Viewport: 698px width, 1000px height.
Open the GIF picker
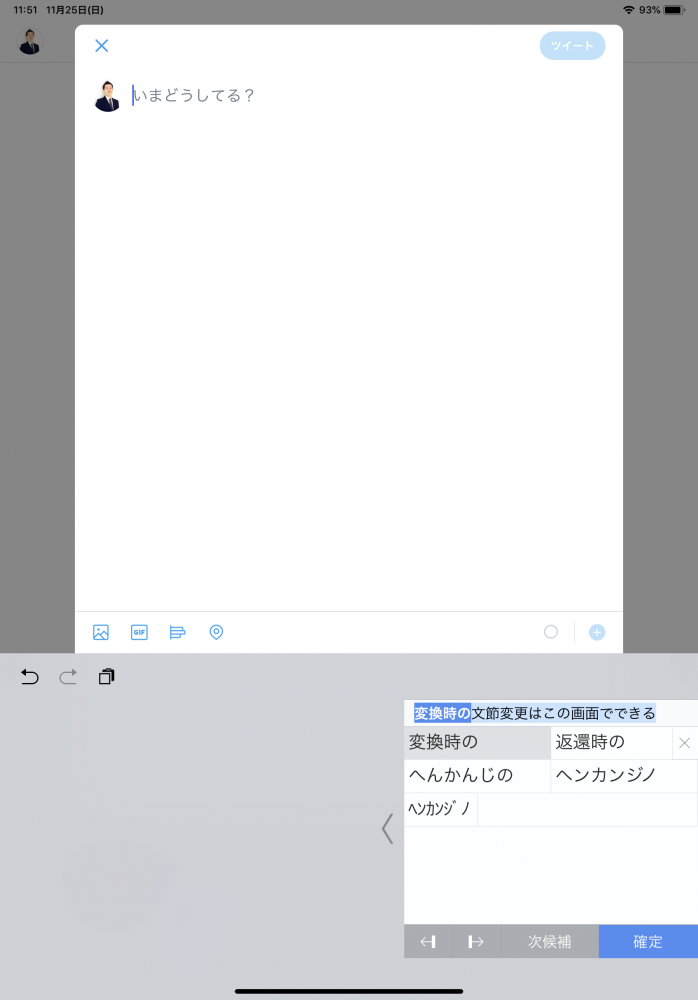(x=139, y=632)
